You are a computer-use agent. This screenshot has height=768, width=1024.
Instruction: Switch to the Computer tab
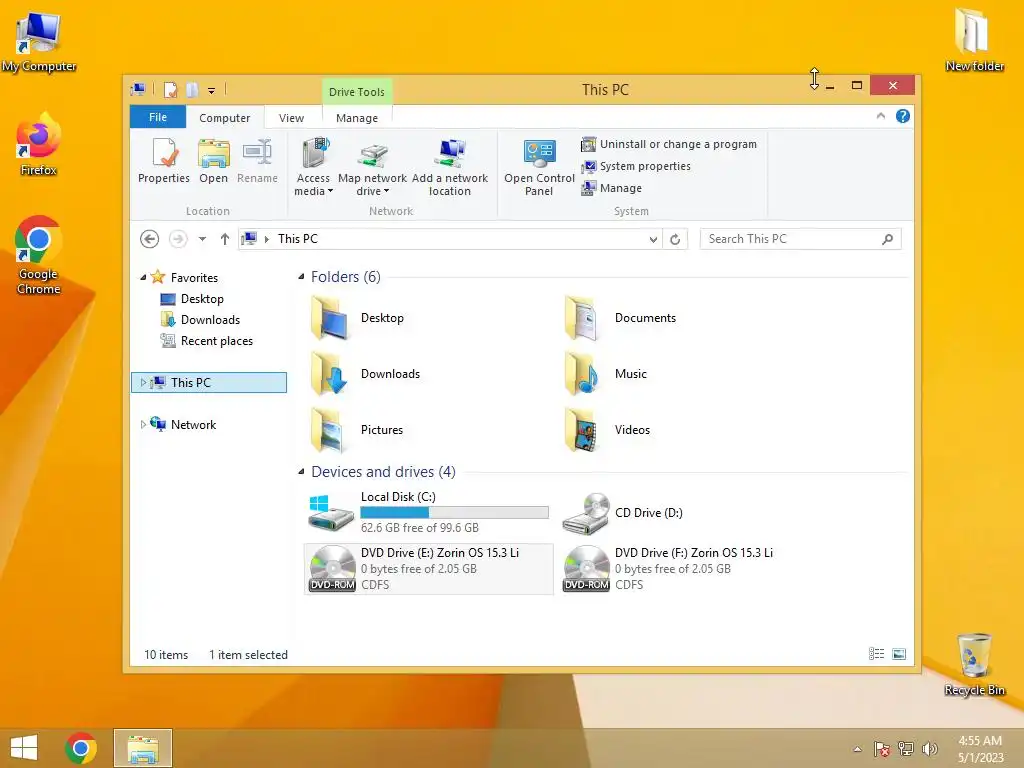(225, 118)
